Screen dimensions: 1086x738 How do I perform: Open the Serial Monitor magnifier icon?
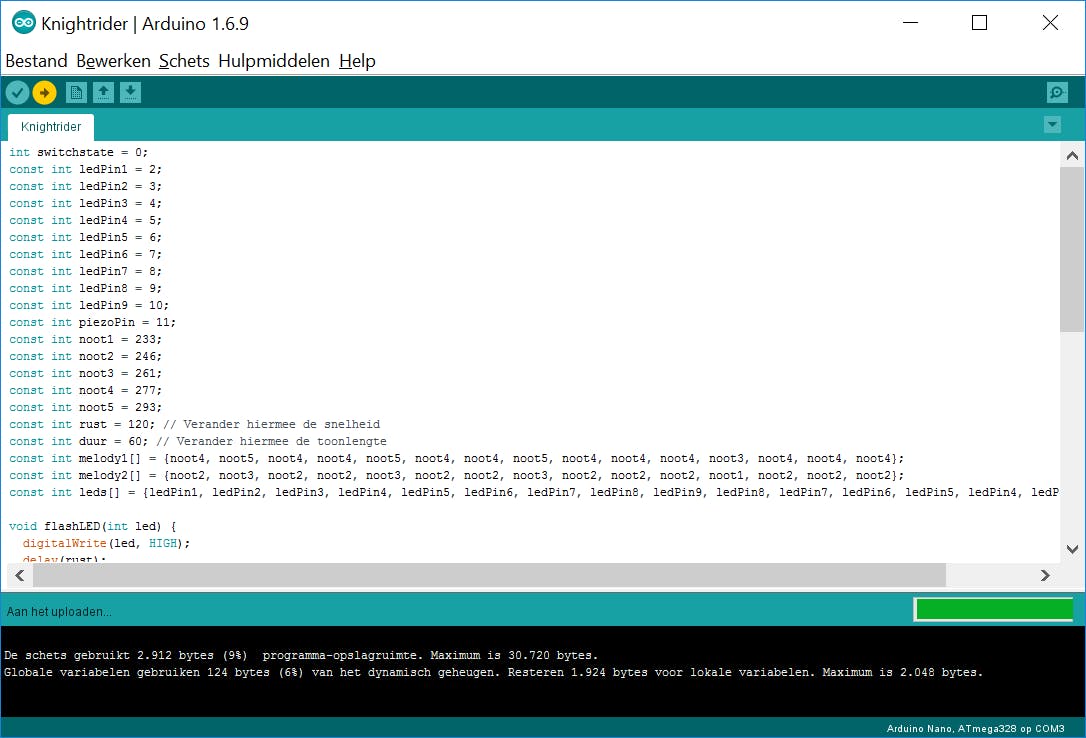pos(1057,92)
